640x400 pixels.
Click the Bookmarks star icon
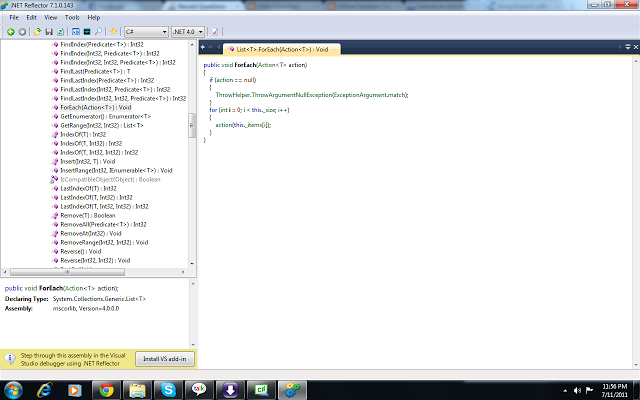pos(113,31)
